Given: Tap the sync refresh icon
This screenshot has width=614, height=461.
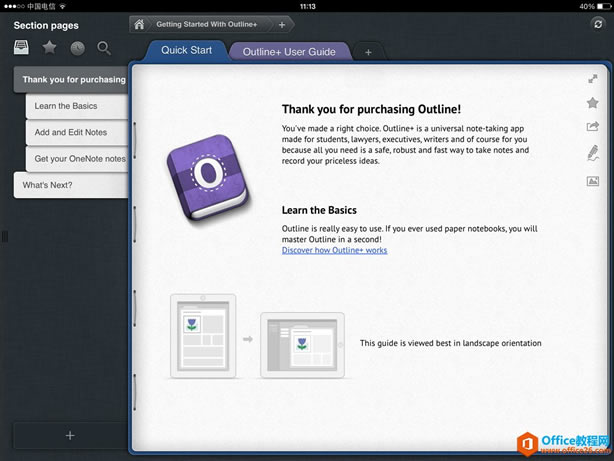Looking at the screenshot, I should [x=599, y=24].
